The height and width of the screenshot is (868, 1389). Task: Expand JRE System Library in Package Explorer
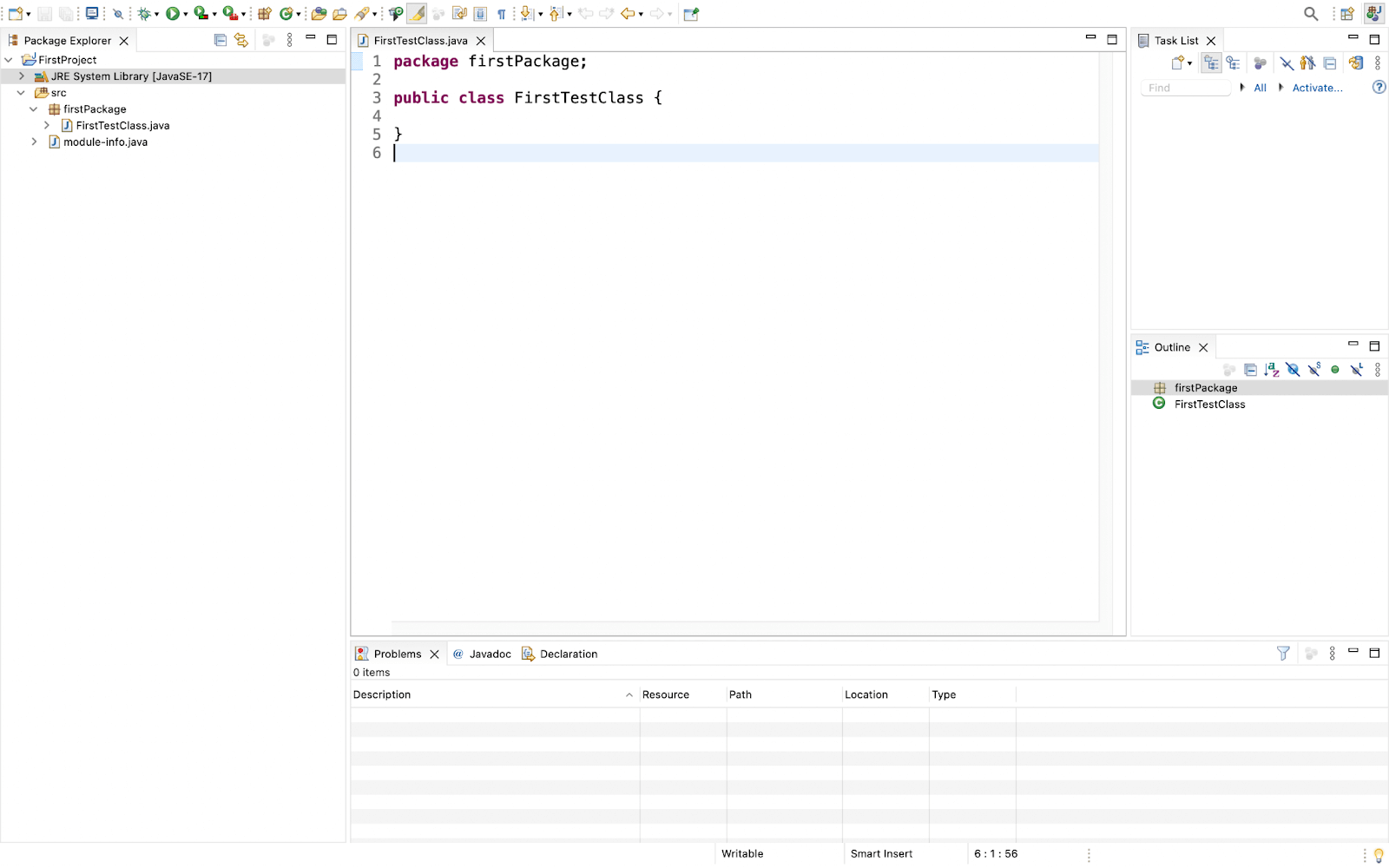pyautogui.click(x=21, y=76)
